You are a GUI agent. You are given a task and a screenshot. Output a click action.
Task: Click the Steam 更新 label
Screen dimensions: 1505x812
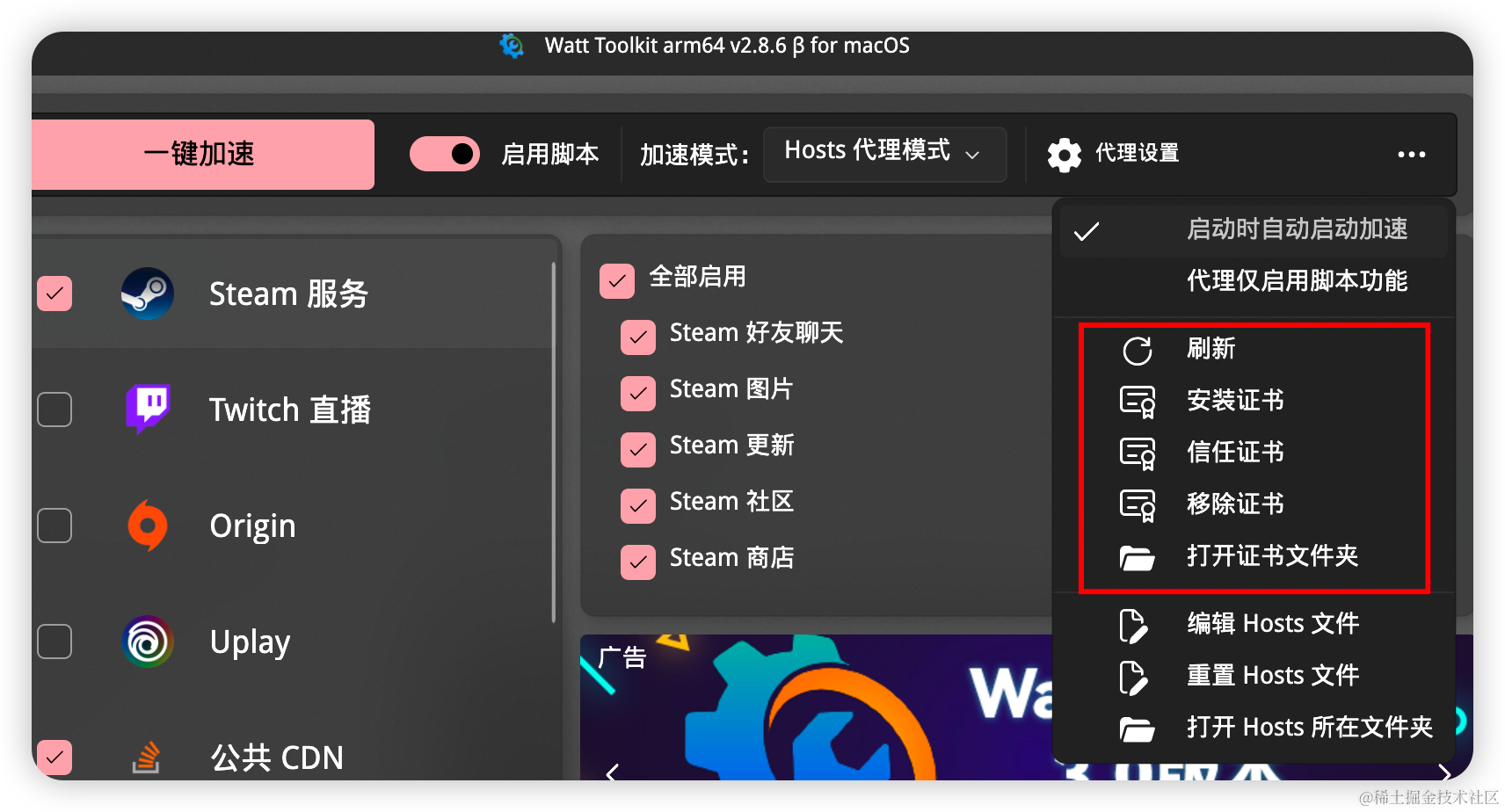732,446
